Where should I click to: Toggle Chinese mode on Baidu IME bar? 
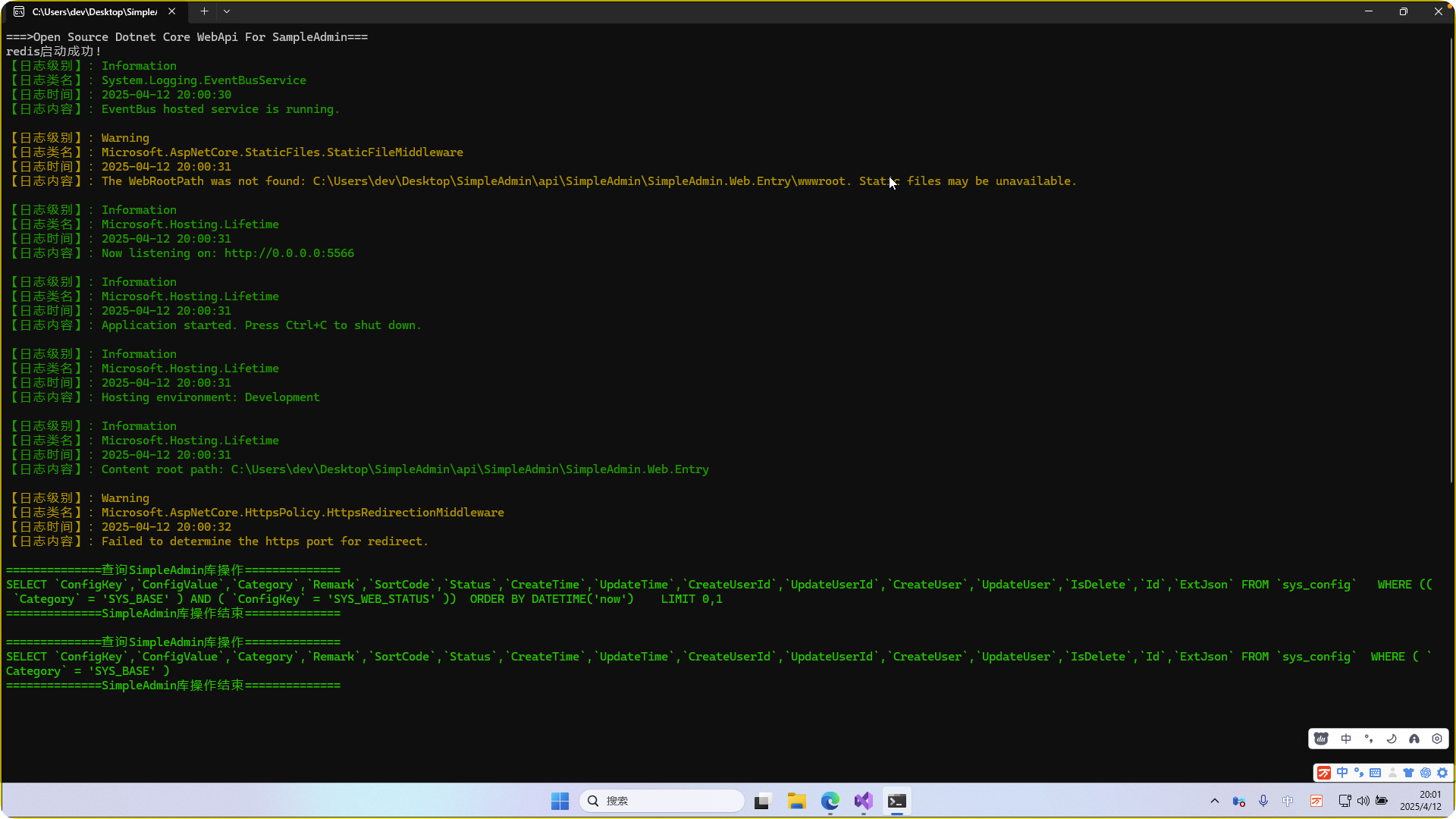point(1346,739)
